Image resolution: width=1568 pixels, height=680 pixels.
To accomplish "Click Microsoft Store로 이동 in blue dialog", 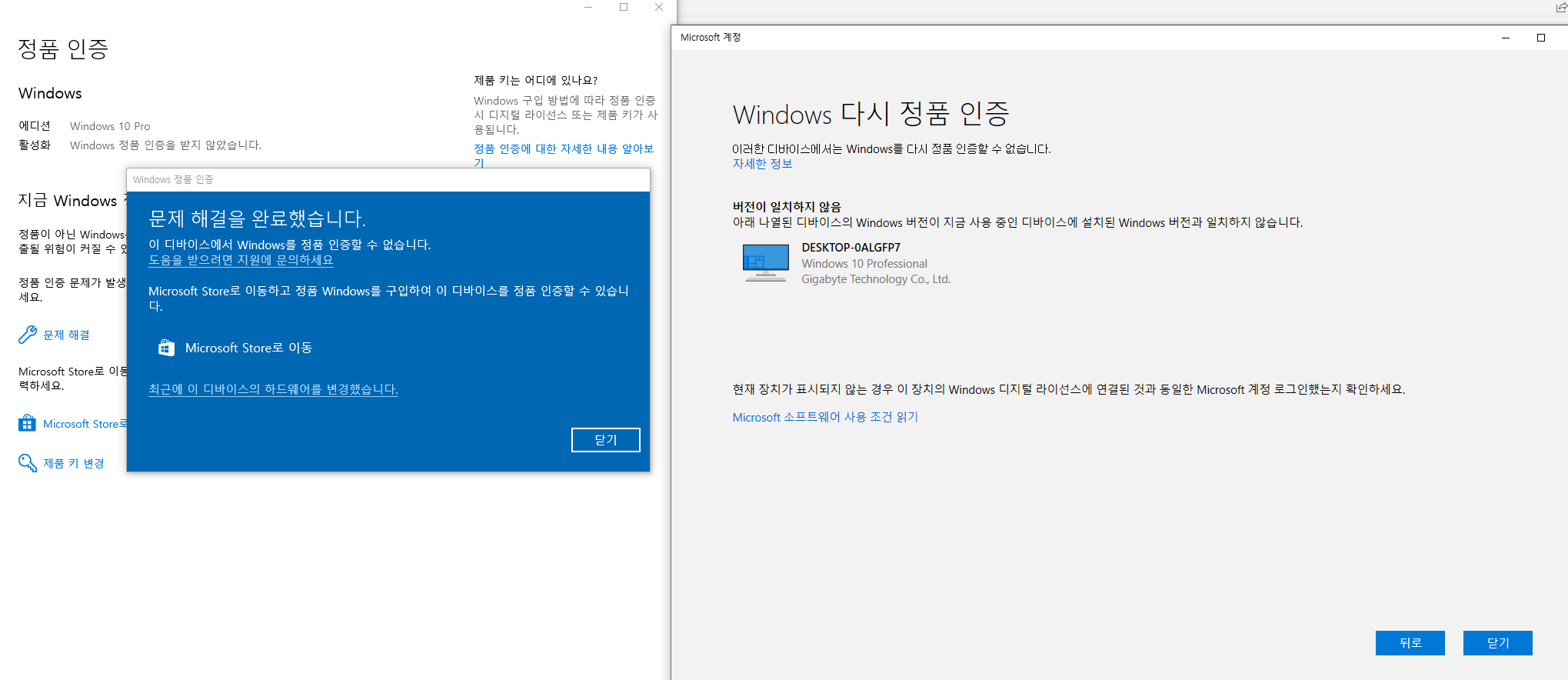I will [248, 348].
